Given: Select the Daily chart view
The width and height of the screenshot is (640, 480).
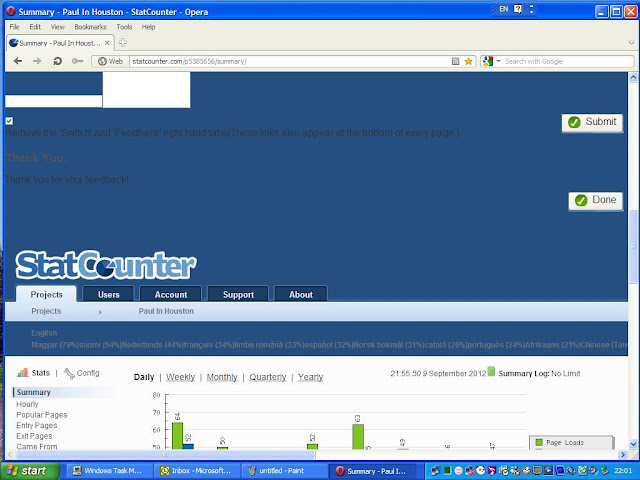Looking at the screenshot, I should [144, 377].
